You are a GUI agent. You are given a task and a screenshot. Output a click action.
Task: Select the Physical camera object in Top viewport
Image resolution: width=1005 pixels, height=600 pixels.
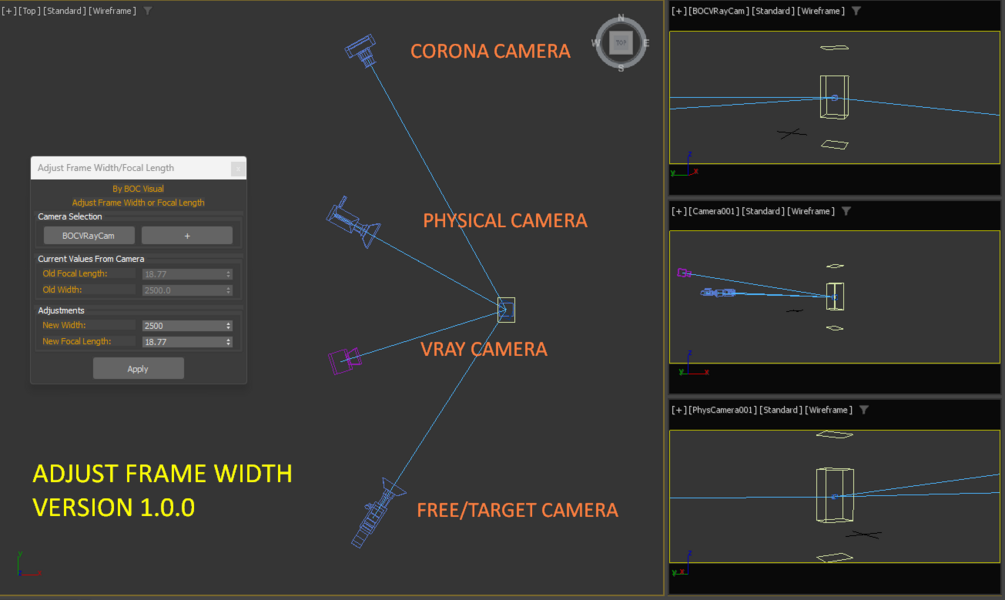tap(353, 222)
